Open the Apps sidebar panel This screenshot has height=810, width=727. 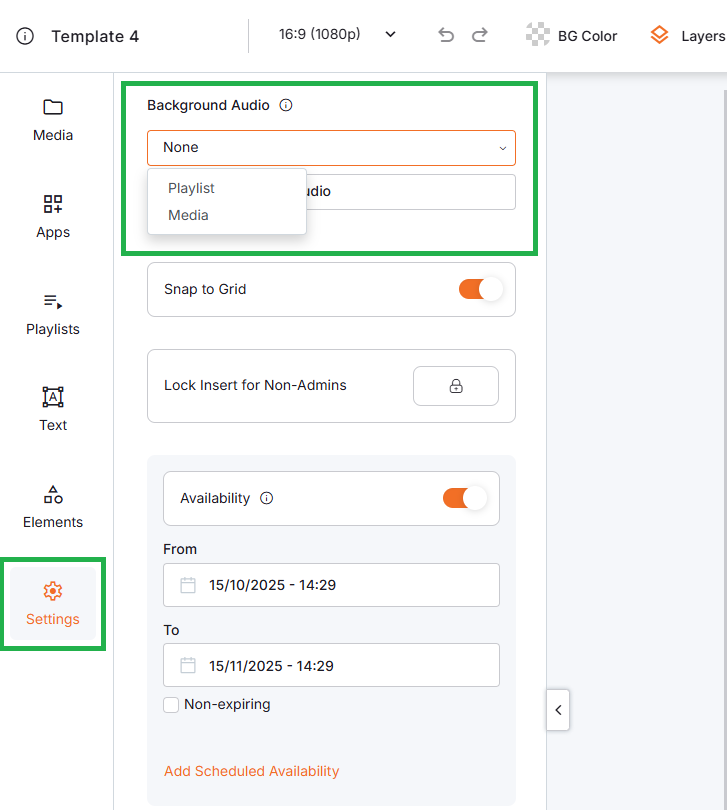coord(53,217)
